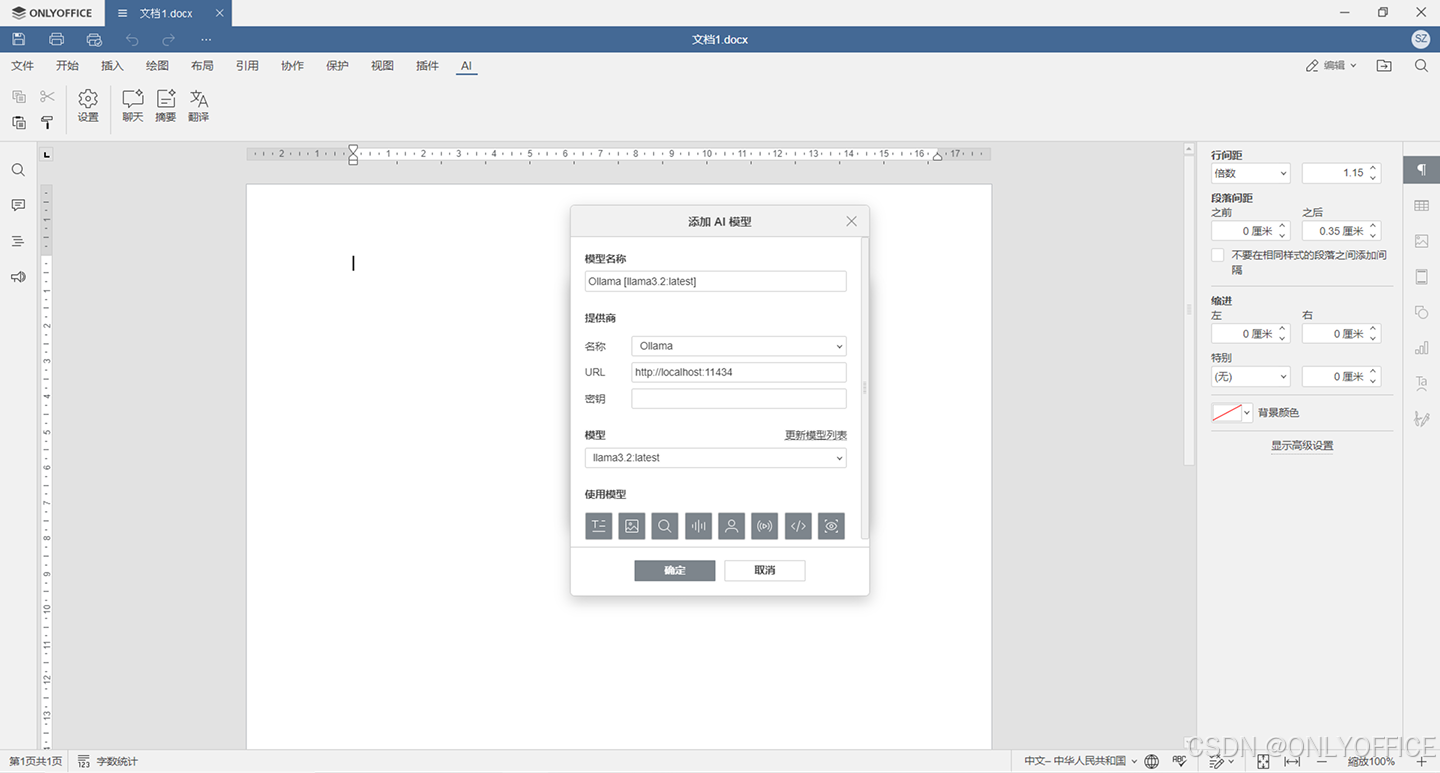
Task: Open the 模型 llama3.2:latest dropdown
Action: (716, 458)
